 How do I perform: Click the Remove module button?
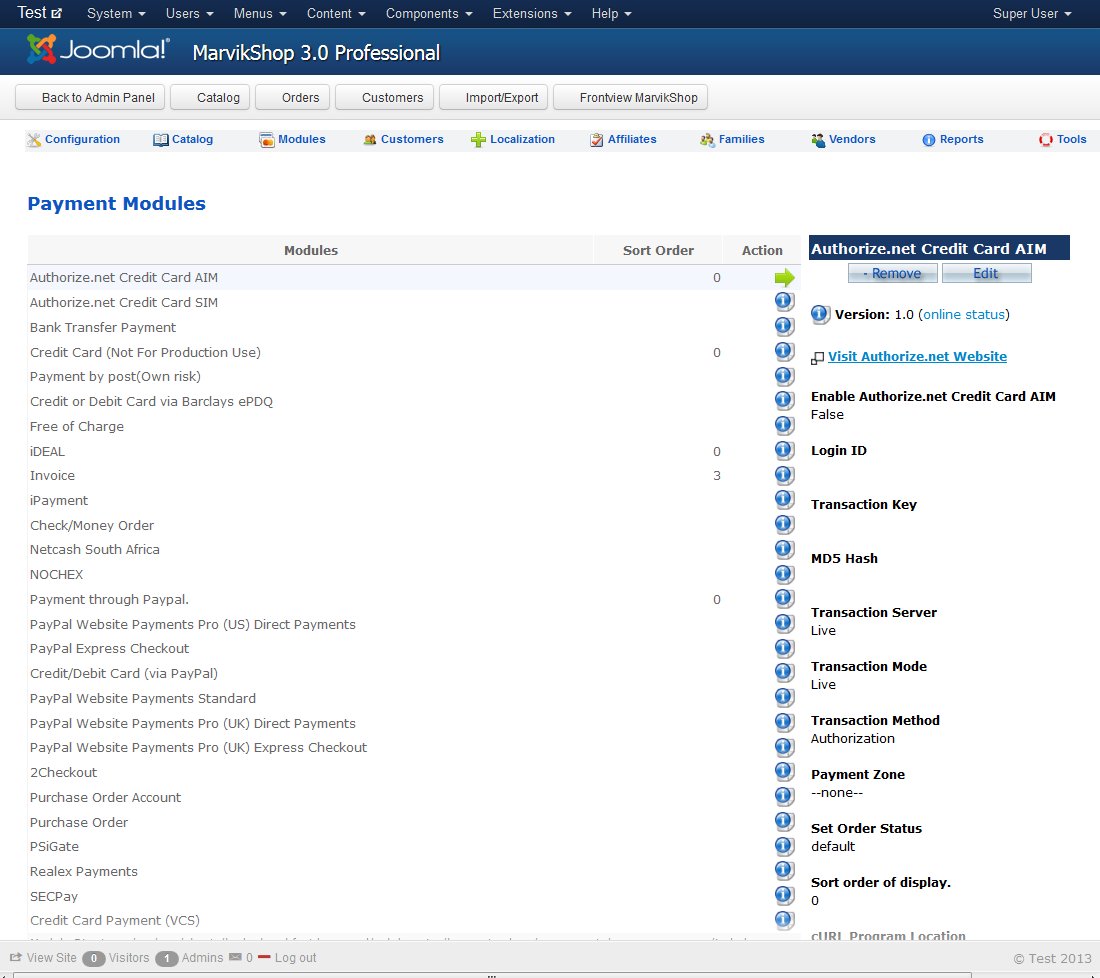coord(892,274)
